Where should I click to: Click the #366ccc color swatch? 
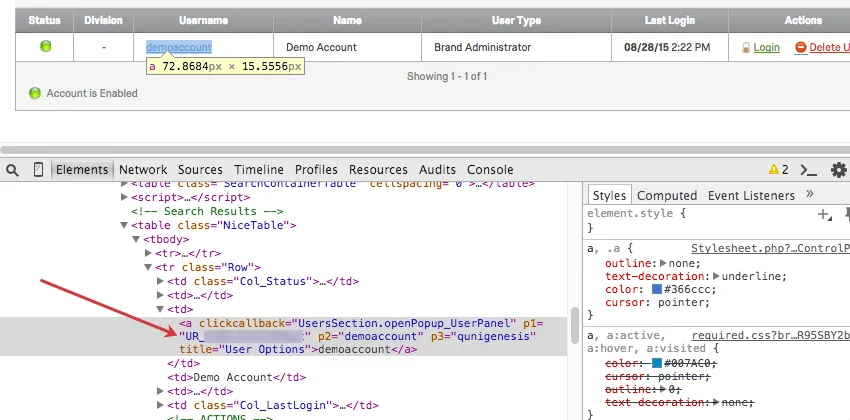(657, 291)
